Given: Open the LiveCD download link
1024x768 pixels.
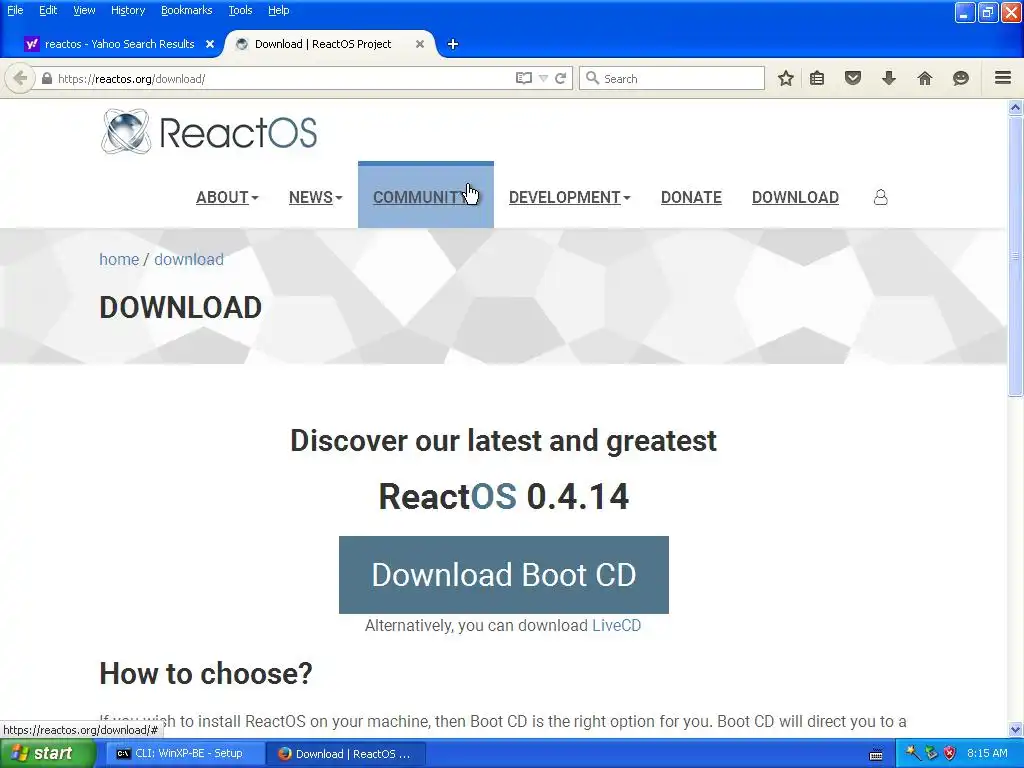Looking at the screenshot, I should pos(616,626).
